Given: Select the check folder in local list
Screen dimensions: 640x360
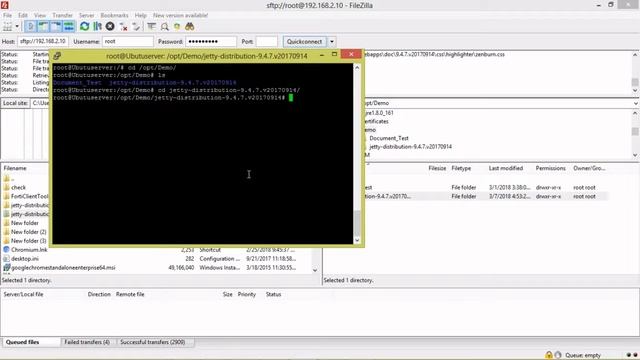Looking at the screenshot, I should 18,187.
